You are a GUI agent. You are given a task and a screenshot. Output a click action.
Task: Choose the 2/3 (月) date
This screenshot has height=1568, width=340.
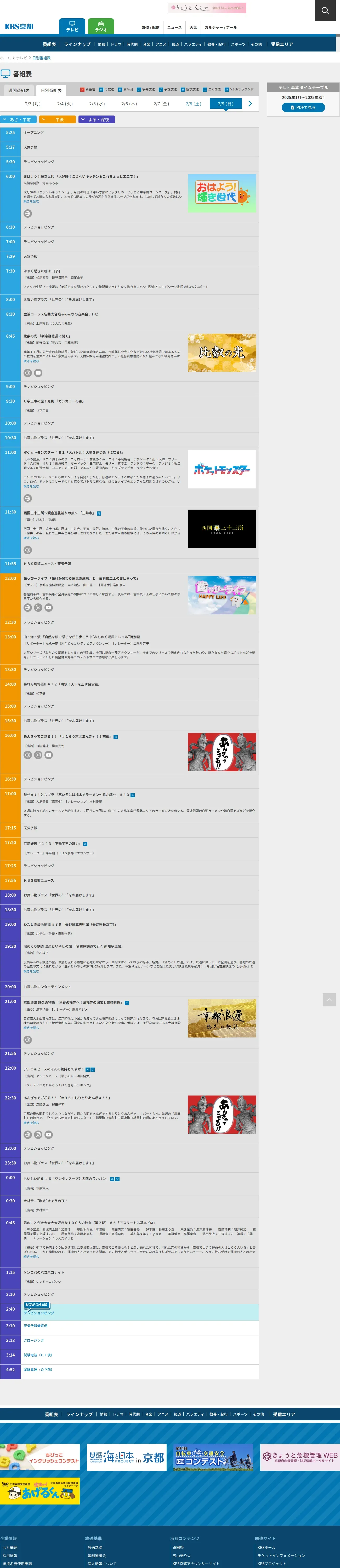click(33, 104)
